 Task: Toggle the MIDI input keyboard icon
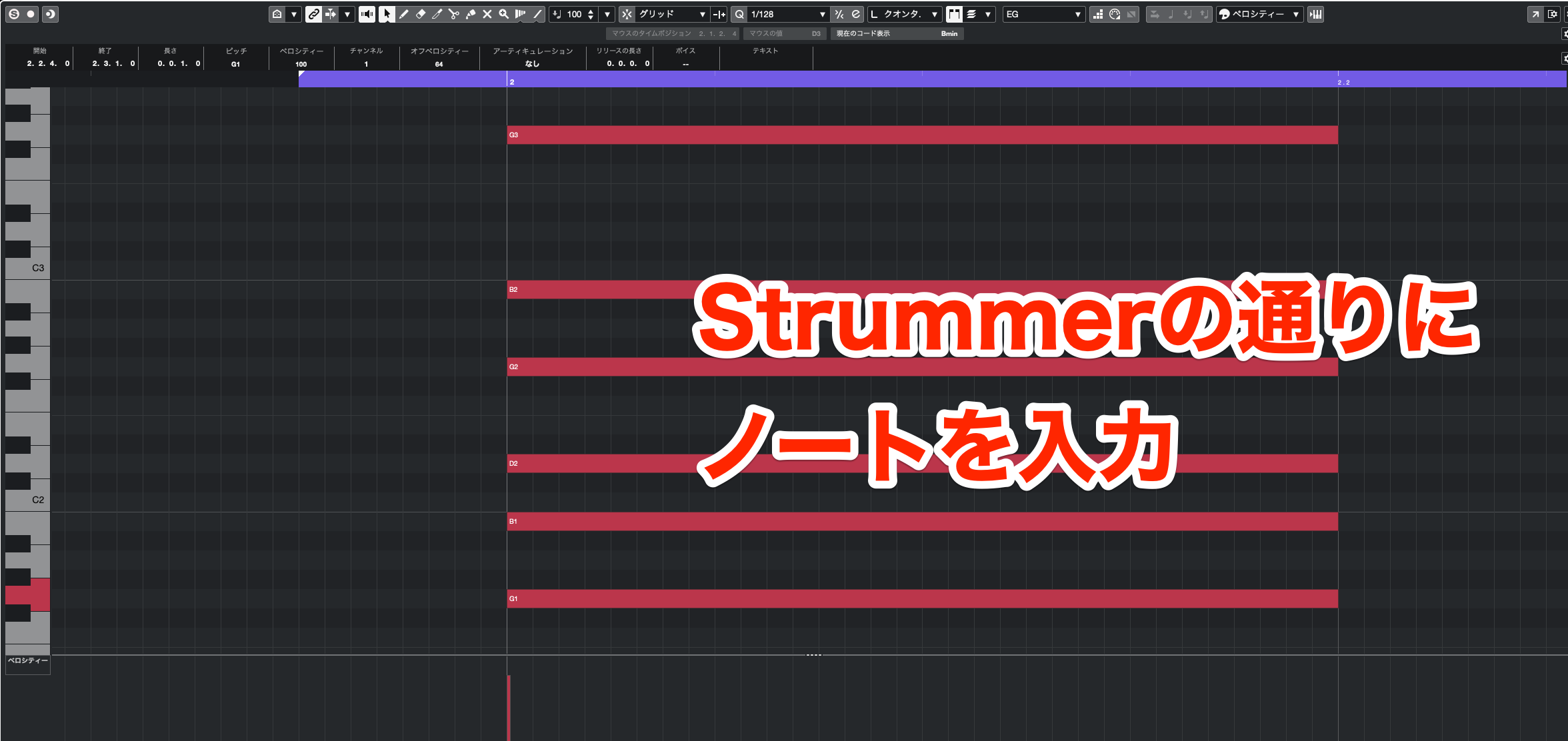click(x=1315, y=14)
